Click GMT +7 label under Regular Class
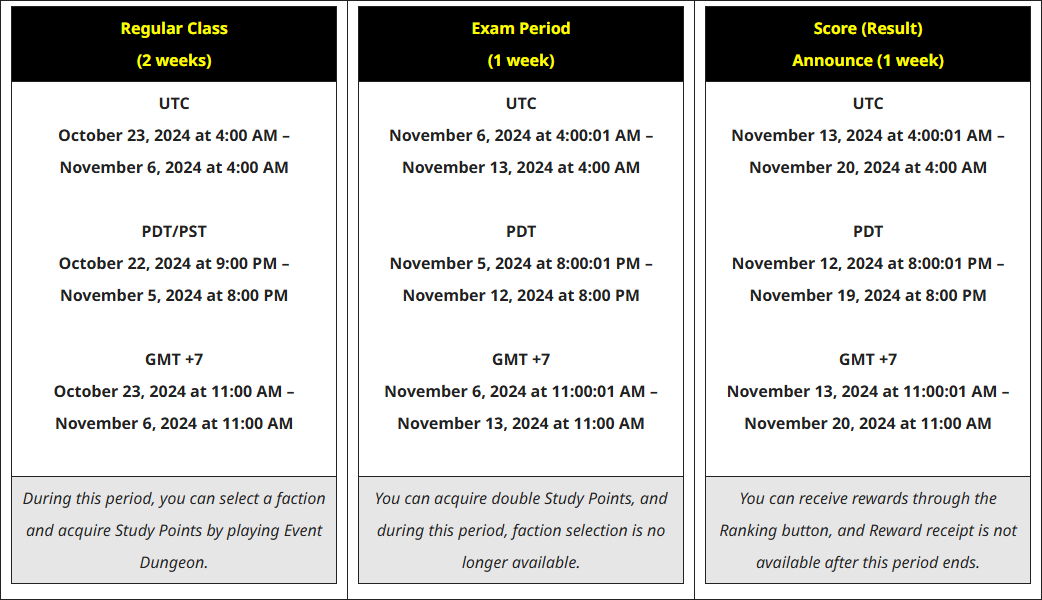This screenshot has height=600, width=1042. pyautogui.click(x=174, y=359)
